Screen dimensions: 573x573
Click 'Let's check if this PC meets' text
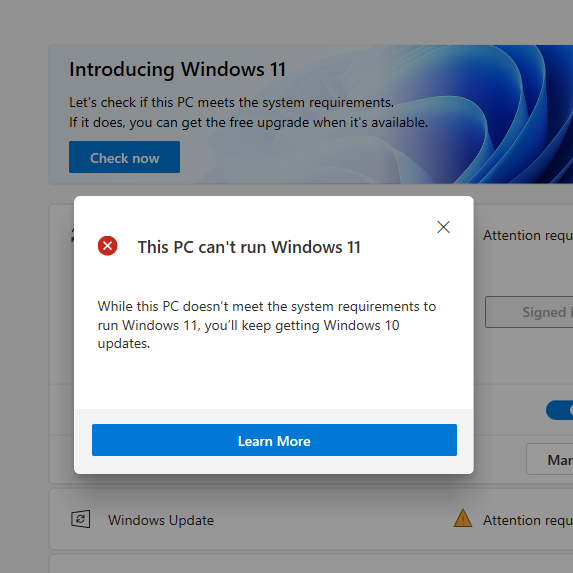(231, 103)
